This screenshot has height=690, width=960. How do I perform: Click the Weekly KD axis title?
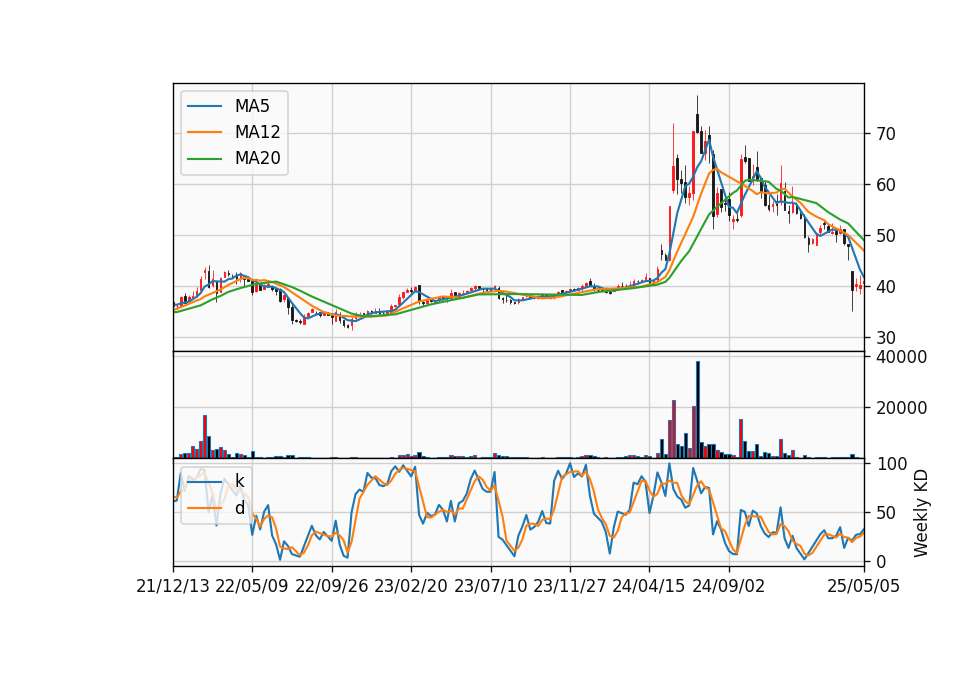coord(921,514)
